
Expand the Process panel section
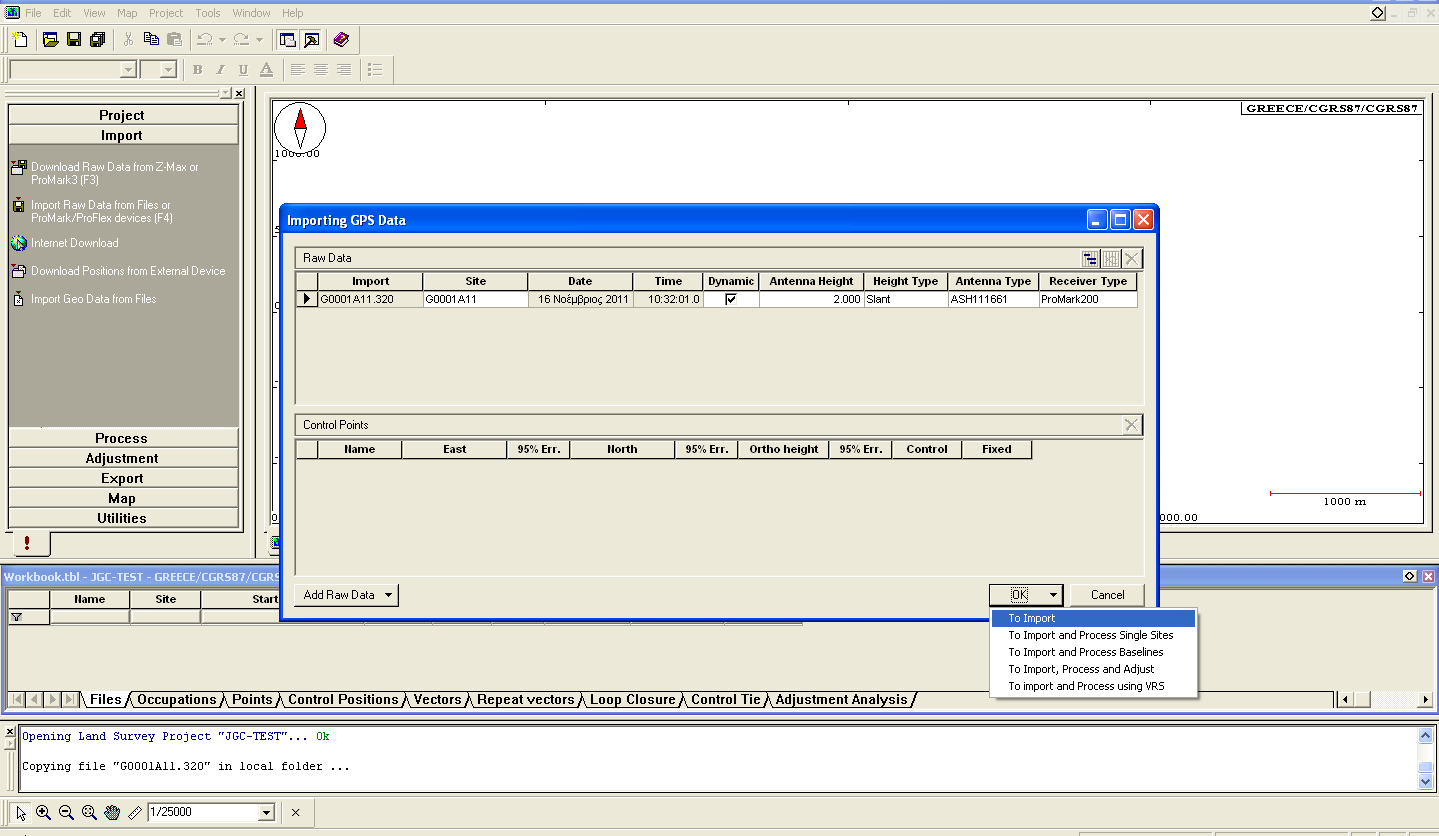click(123, 438)
